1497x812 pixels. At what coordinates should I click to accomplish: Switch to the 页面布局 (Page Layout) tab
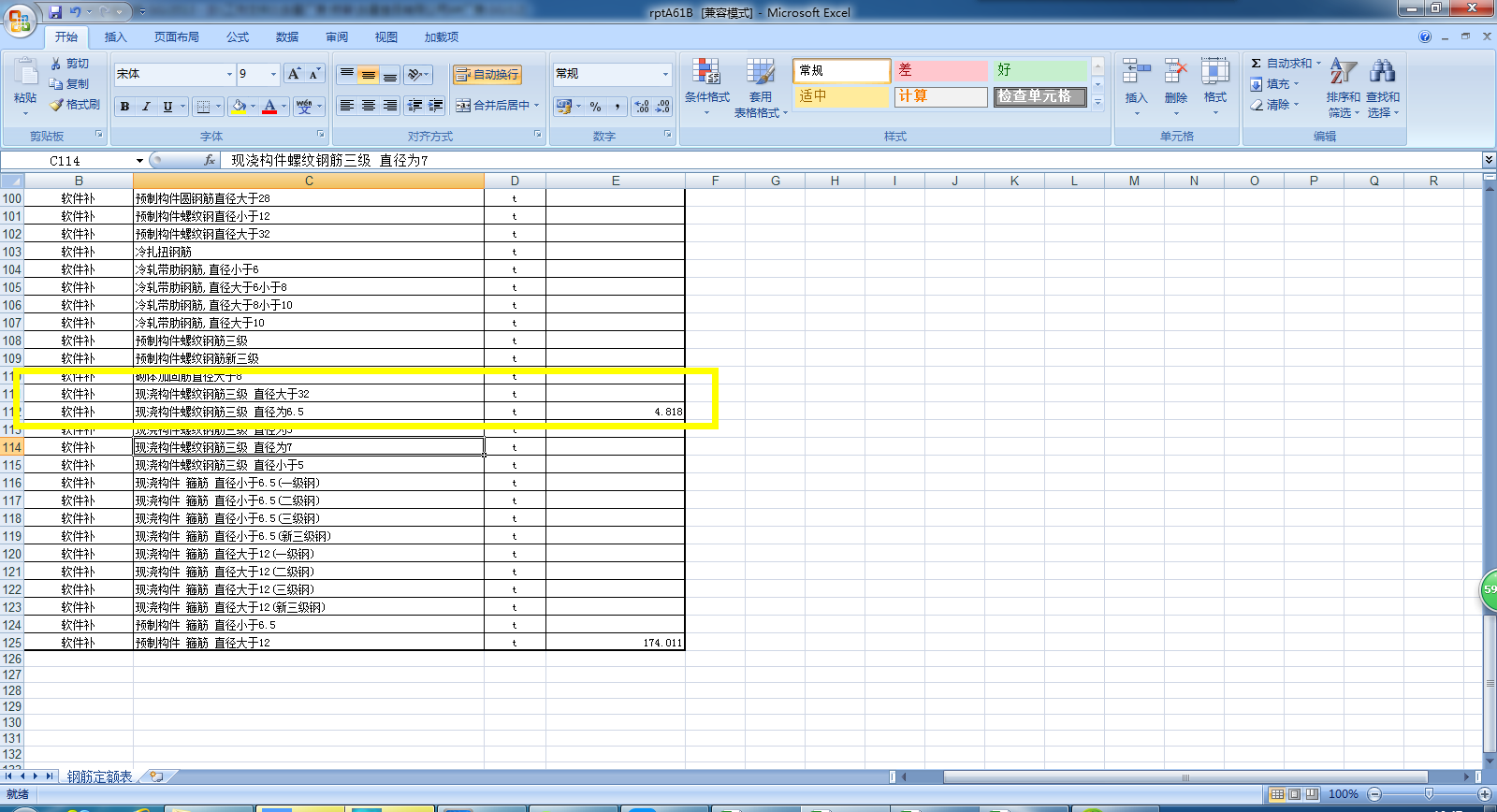[x=177, y=37]
